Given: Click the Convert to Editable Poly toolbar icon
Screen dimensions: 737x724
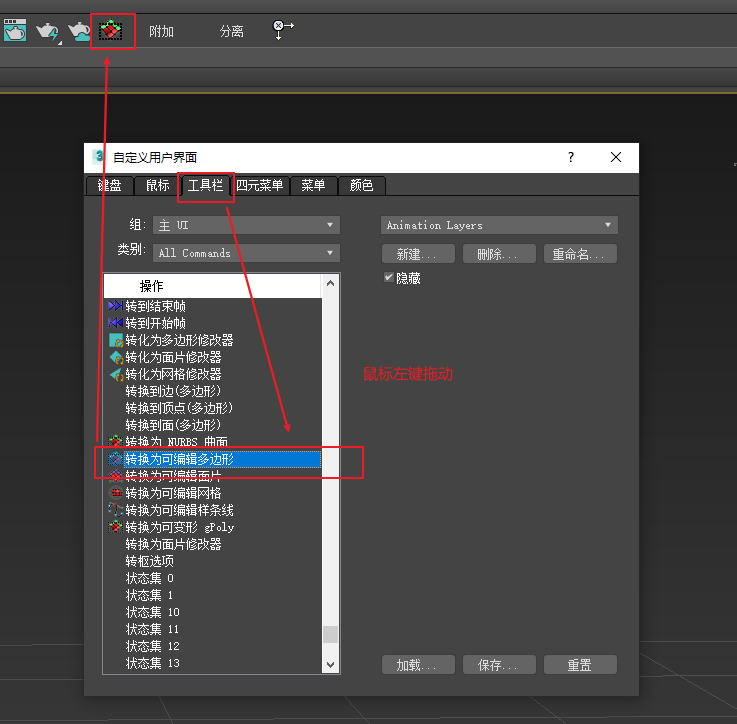Looking at the screenshot, I should pyautogui.click(x=111, y=31).
